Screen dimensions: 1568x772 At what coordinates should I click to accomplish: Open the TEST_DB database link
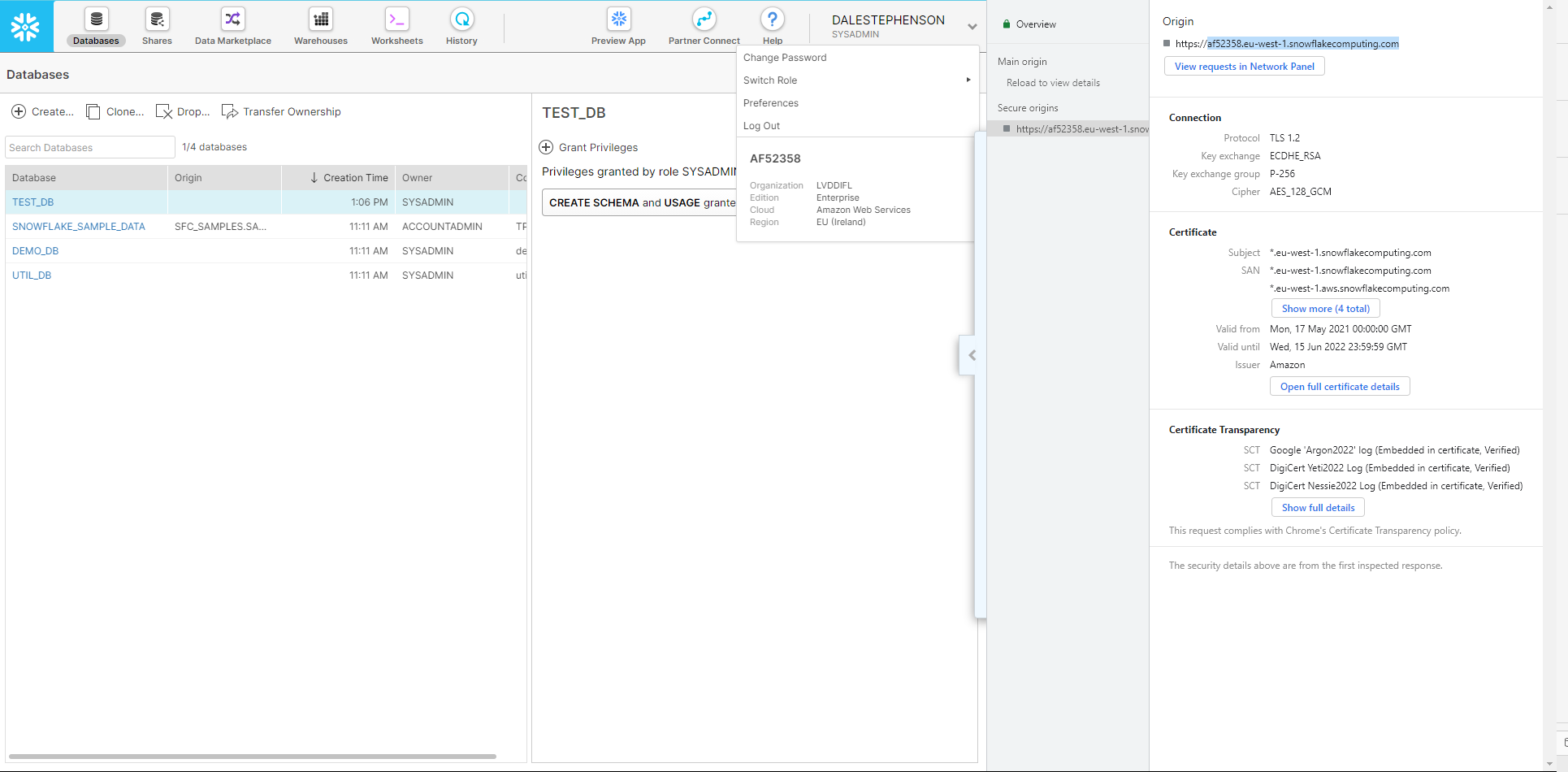(33, 202)
